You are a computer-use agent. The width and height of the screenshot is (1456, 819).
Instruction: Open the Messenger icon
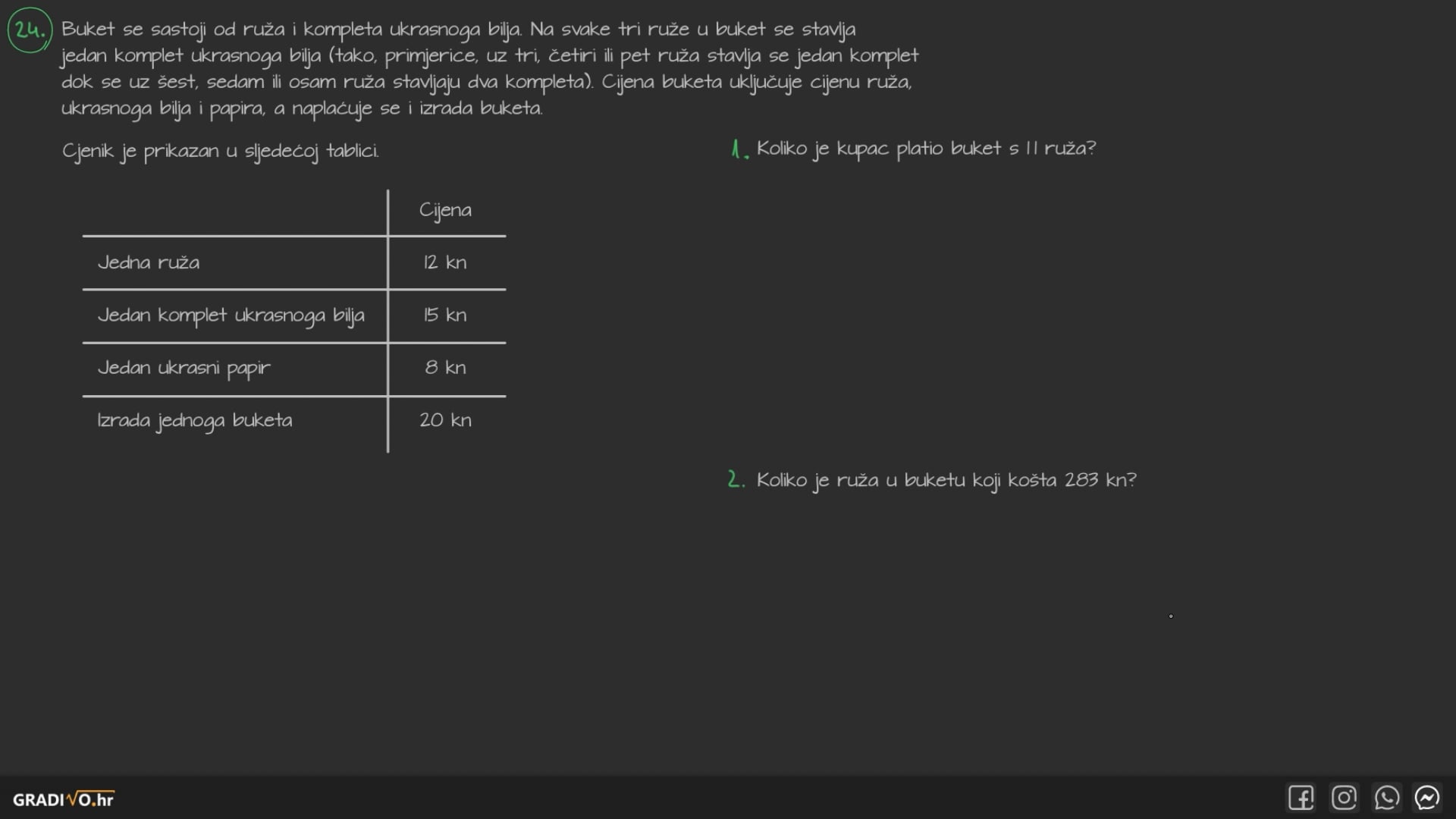(x=1427, y=798)
